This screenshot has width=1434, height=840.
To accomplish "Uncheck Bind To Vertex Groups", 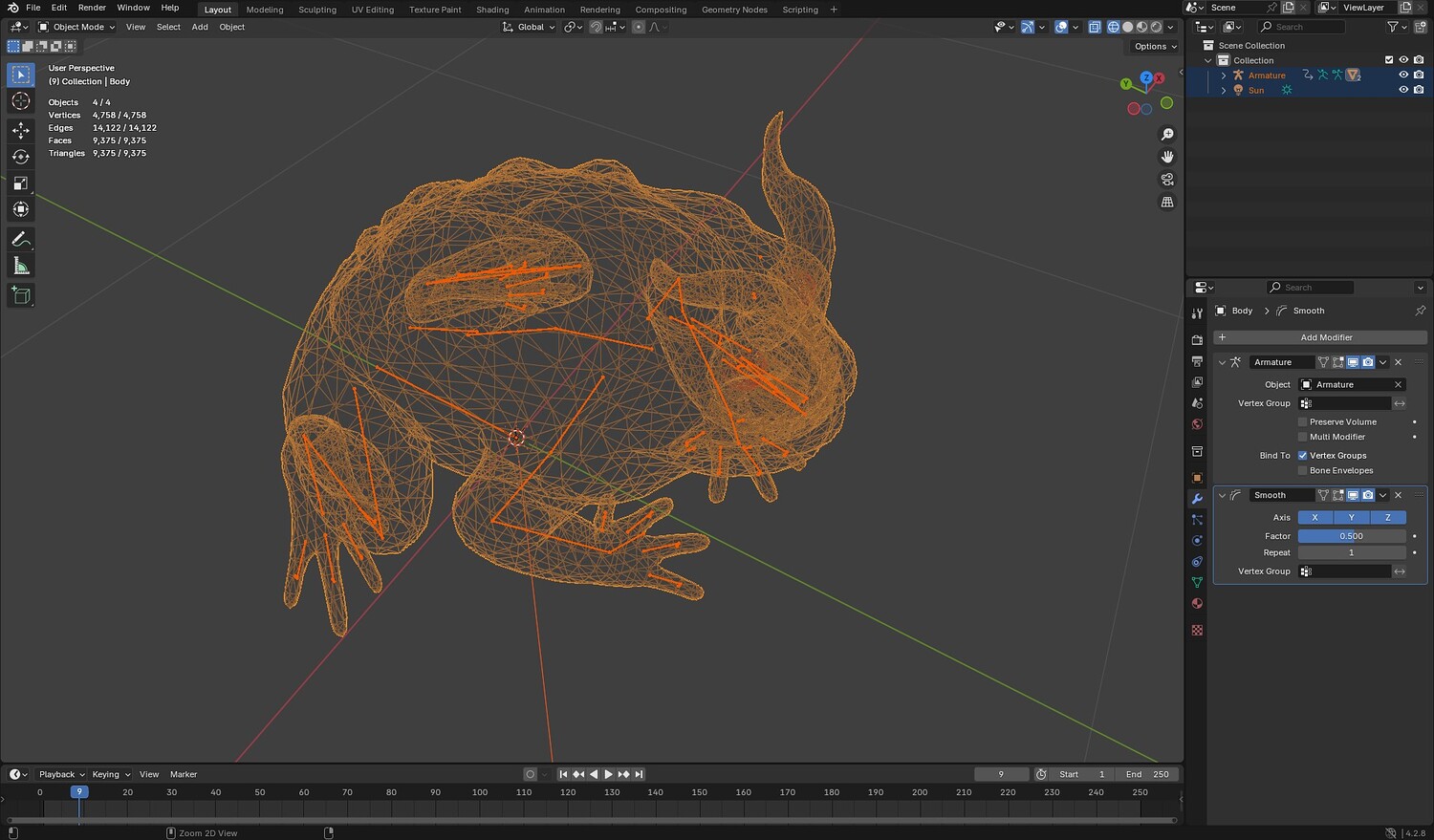I will point(1302,456).
